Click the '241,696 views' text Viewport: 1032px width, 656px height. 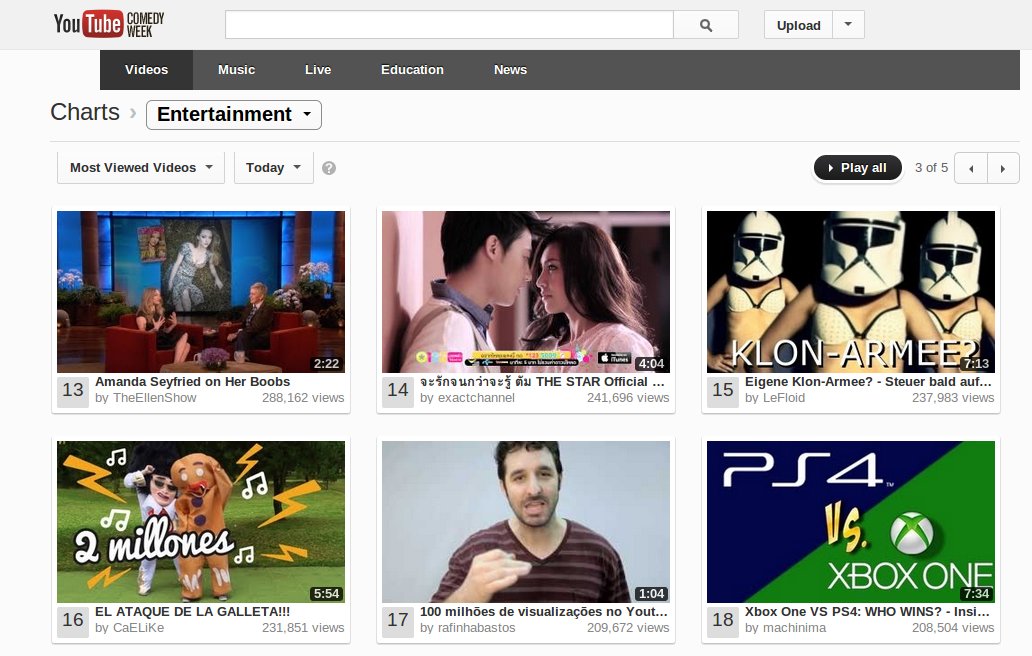pos(628,398)
